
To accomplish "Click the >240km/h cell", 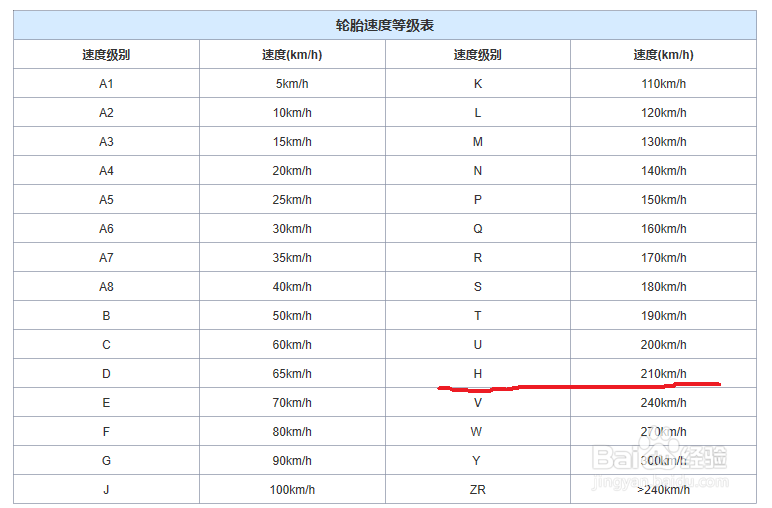I will coord(663,490).
